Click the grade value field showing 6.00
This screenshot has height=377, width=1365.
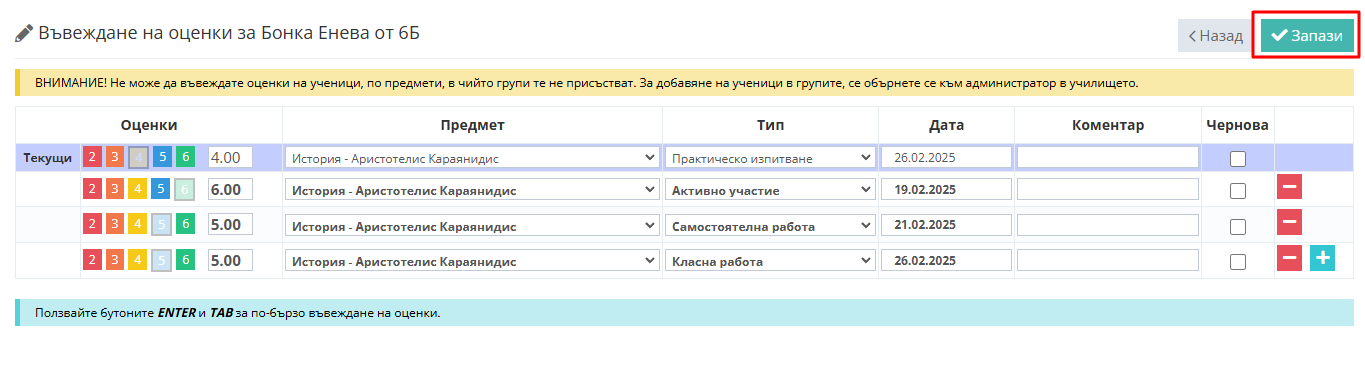(x=230, y=190)
